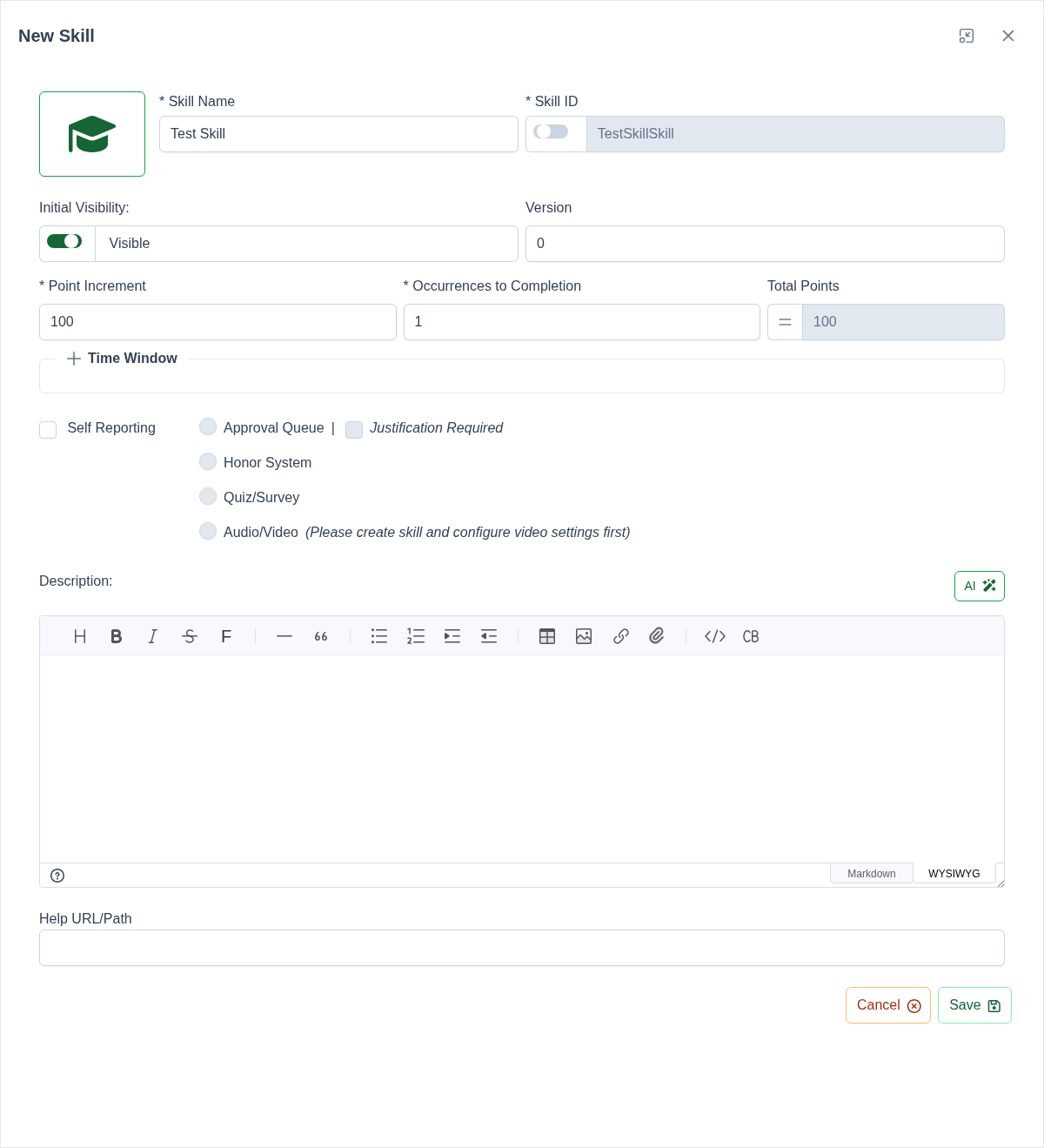
Task: Grab the editor resize handle corner
Action: pyautogui.click(x=1000, y=883)
